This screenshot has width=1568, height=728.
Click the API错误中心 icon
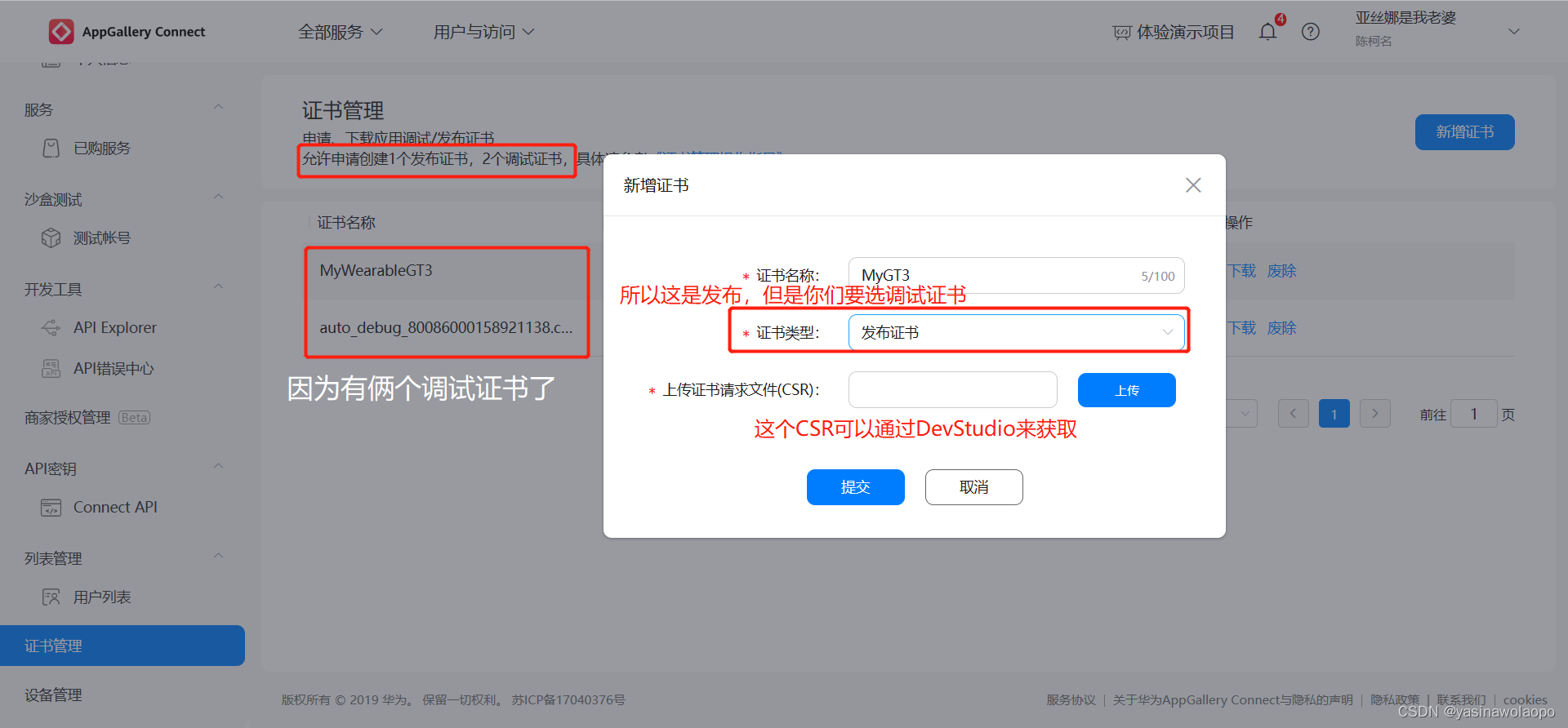click(51, 369)
